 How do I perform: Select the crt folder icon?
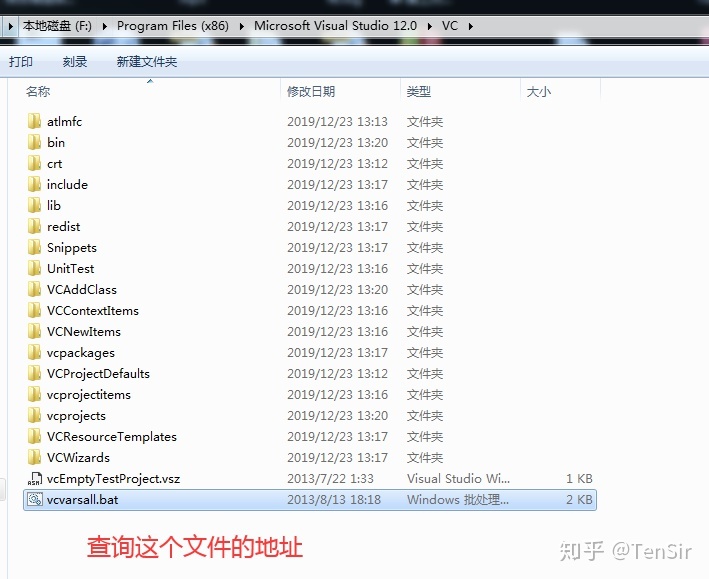coord(34,163)
